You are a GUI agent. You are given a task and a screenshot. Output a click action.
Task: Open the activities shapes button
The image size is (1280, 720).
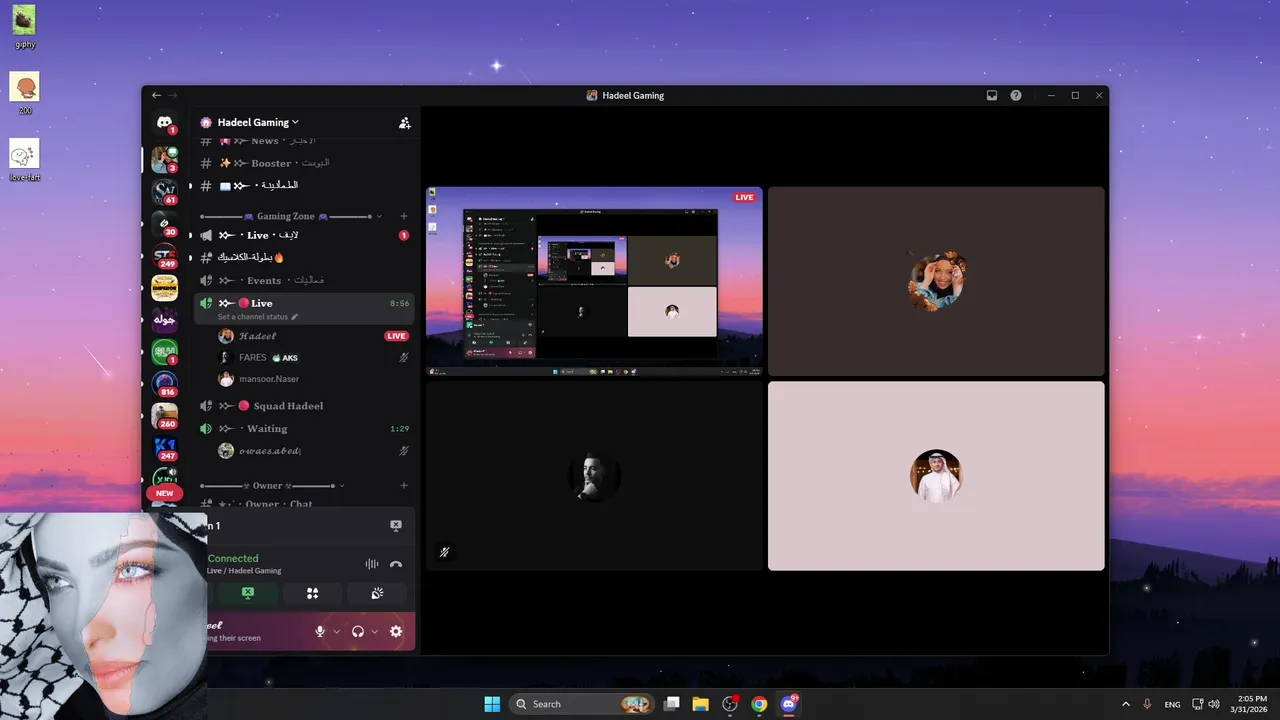click(x=312, y=593)
